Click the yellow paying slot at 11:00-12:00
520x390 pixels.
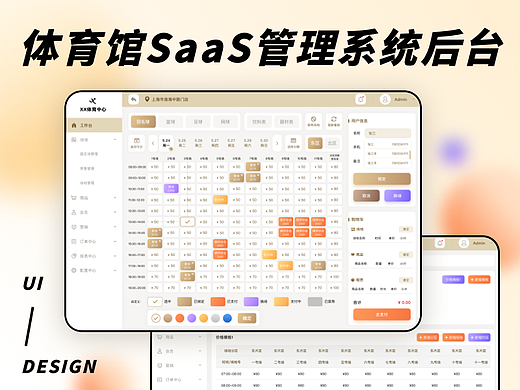[220, 200]
